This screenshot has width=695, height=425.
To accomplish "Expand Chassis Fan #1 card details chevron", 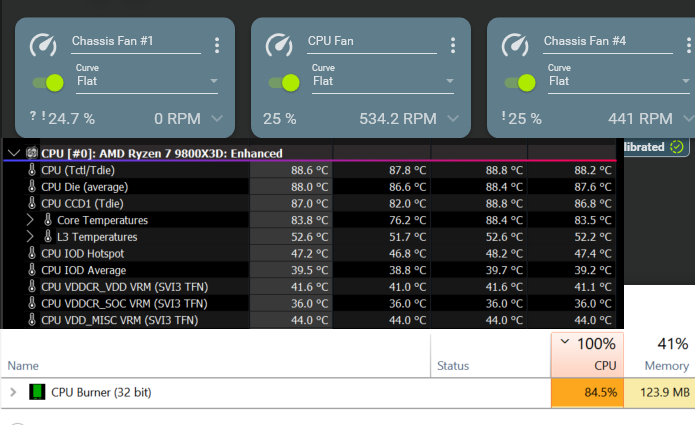I will click(217, 118).
